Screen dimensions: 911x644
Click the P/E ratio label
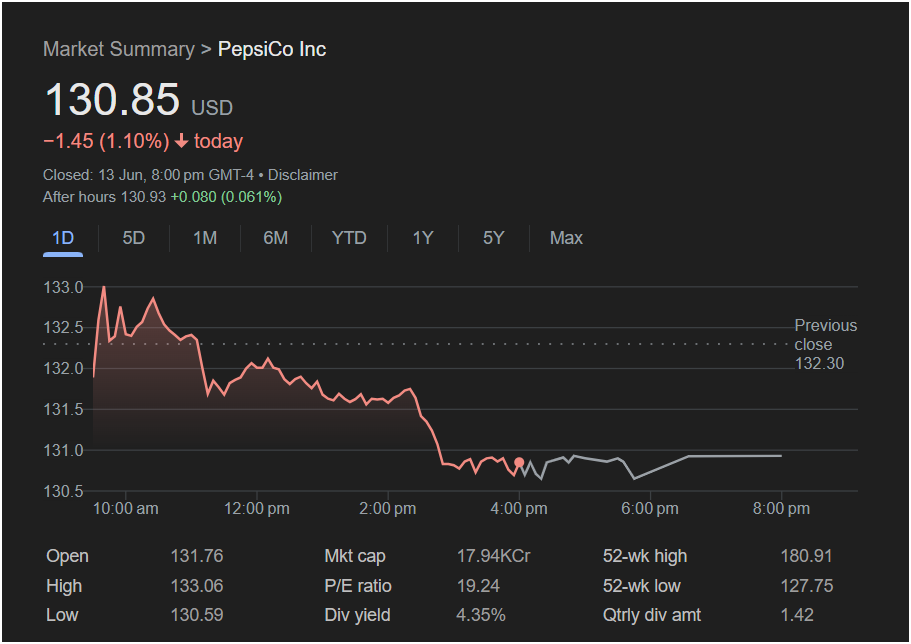pos(358,586)
